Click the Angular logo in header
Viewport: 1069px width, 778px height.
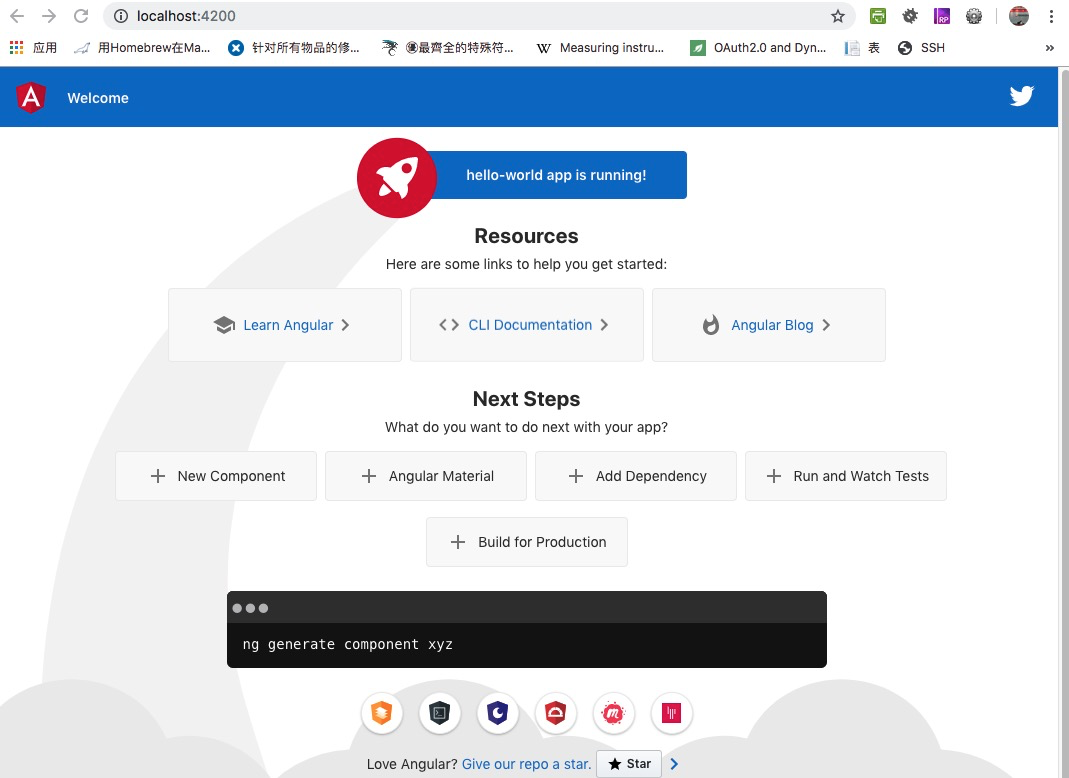point(31,98)
